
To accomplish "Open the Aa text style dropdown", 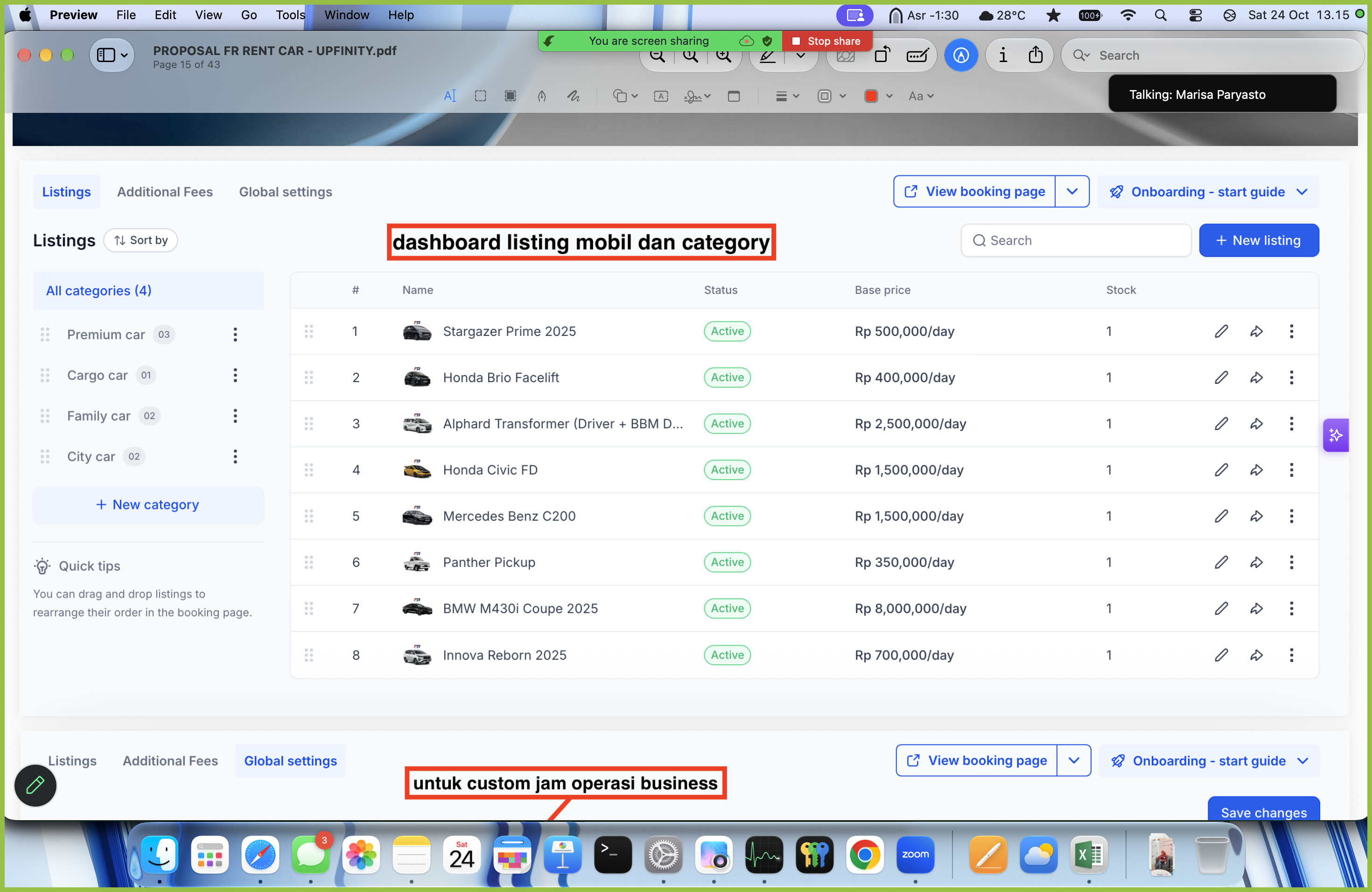I will 921,96.
